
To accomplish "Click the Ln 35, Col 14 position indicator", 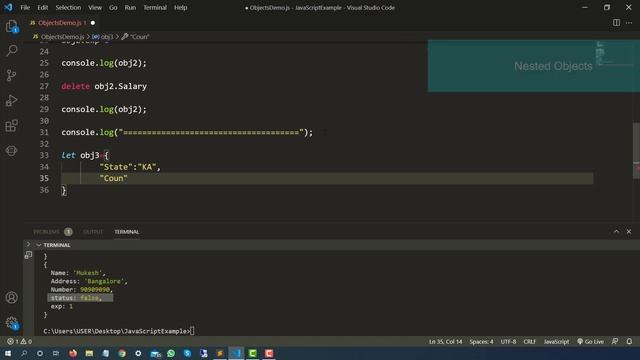I will point(445,342).
